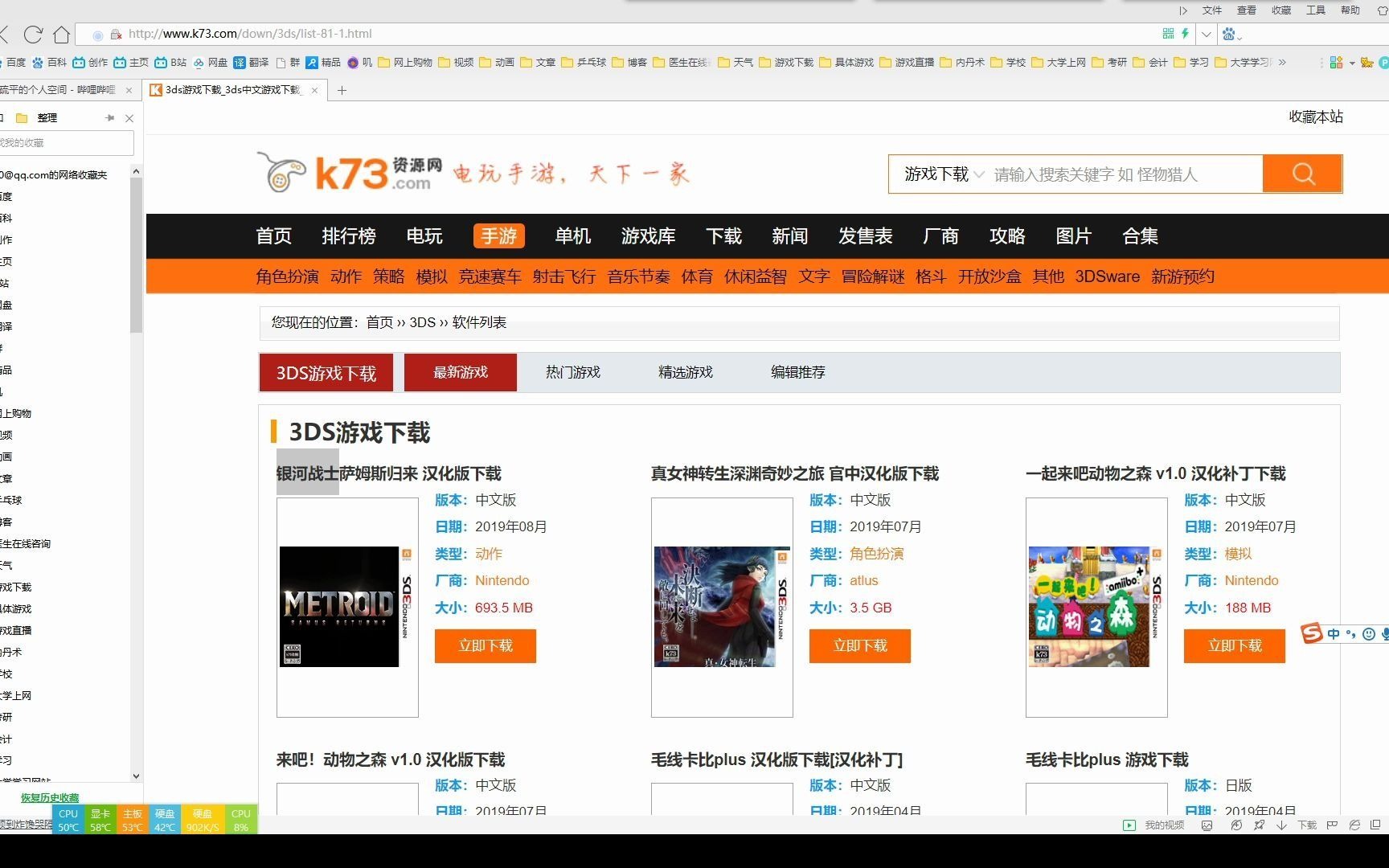Reload the page with the refresh icon
Screen dimensions: 1389x868
(x=33, y=34)
